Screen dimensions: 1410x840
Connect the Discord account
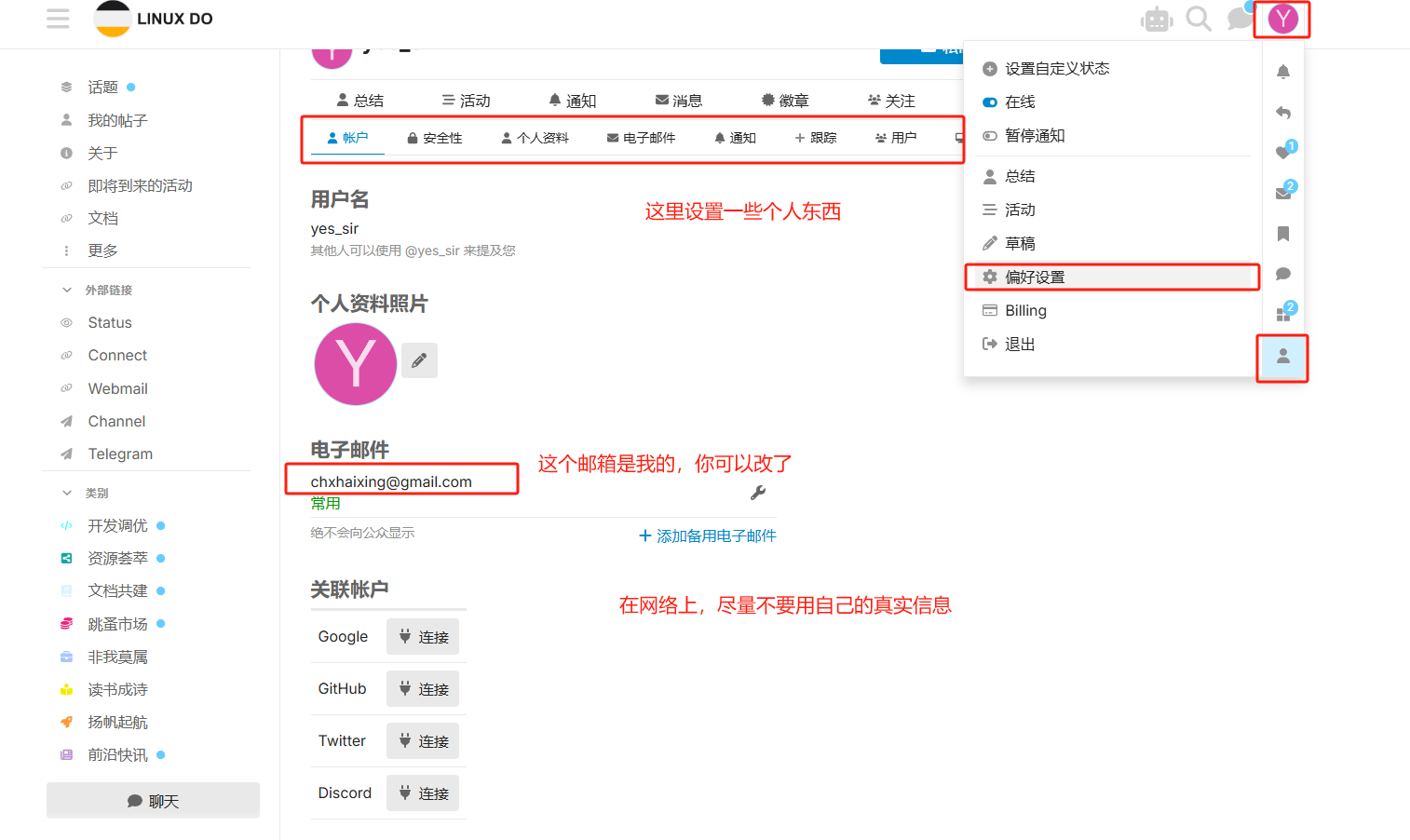(x=423, y=793)
